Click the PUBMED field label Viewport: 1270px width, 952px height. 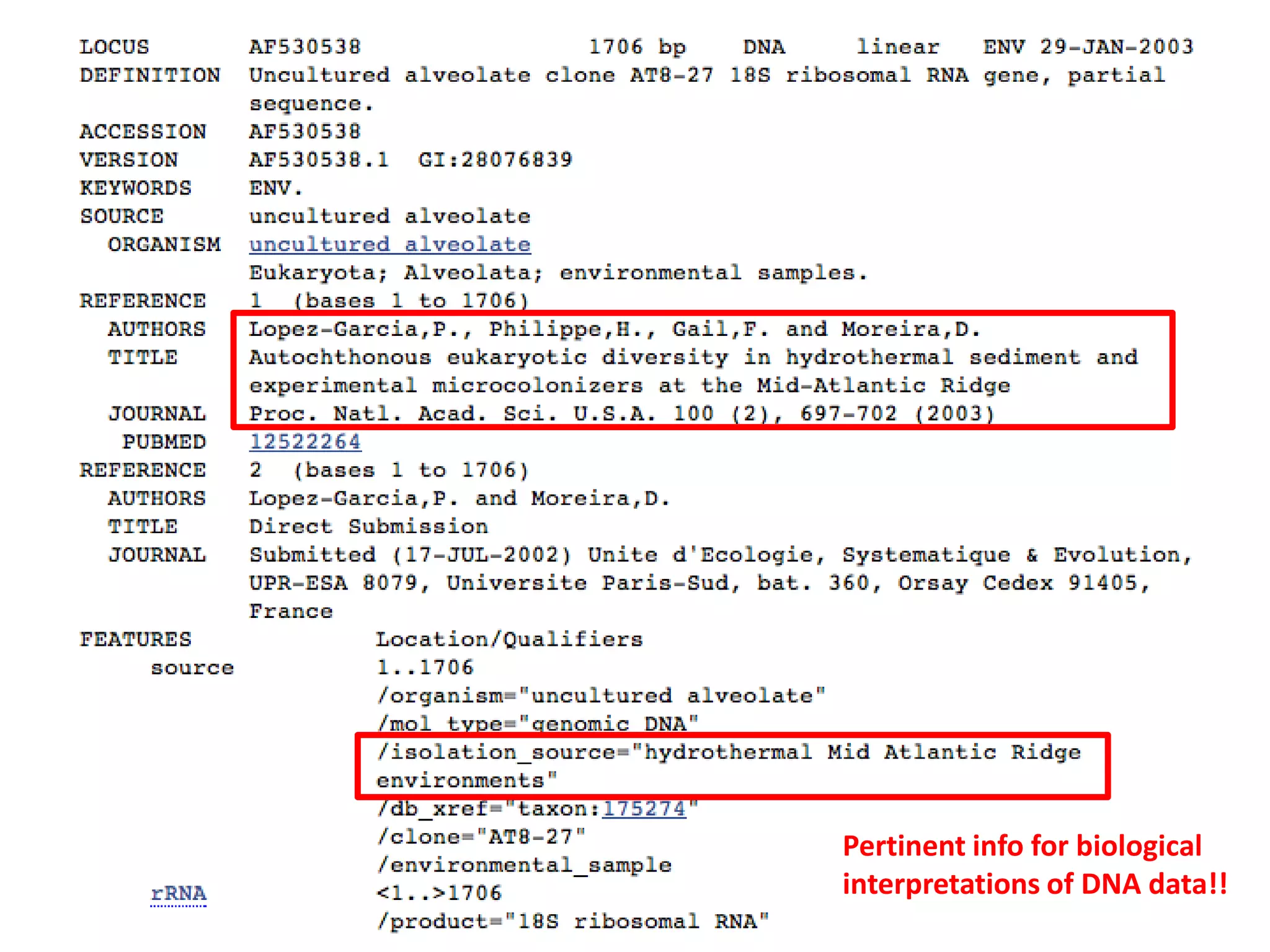[x=164, y=442]
